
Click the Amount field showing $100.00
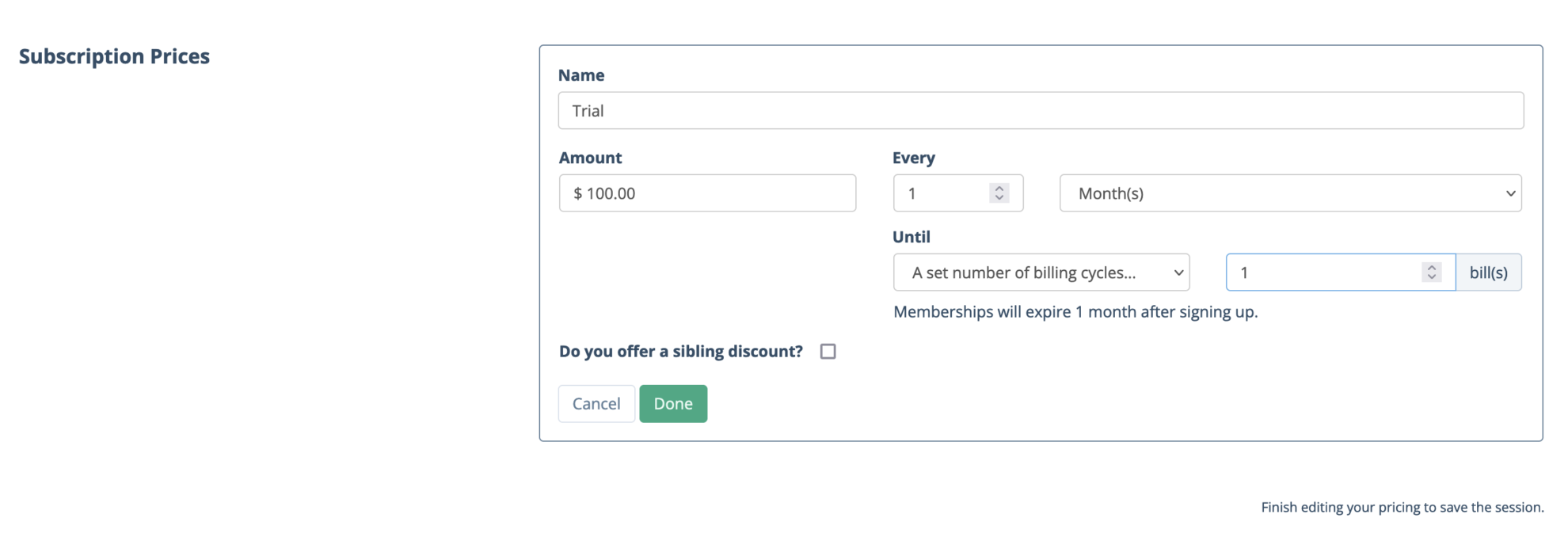point(706,192)
